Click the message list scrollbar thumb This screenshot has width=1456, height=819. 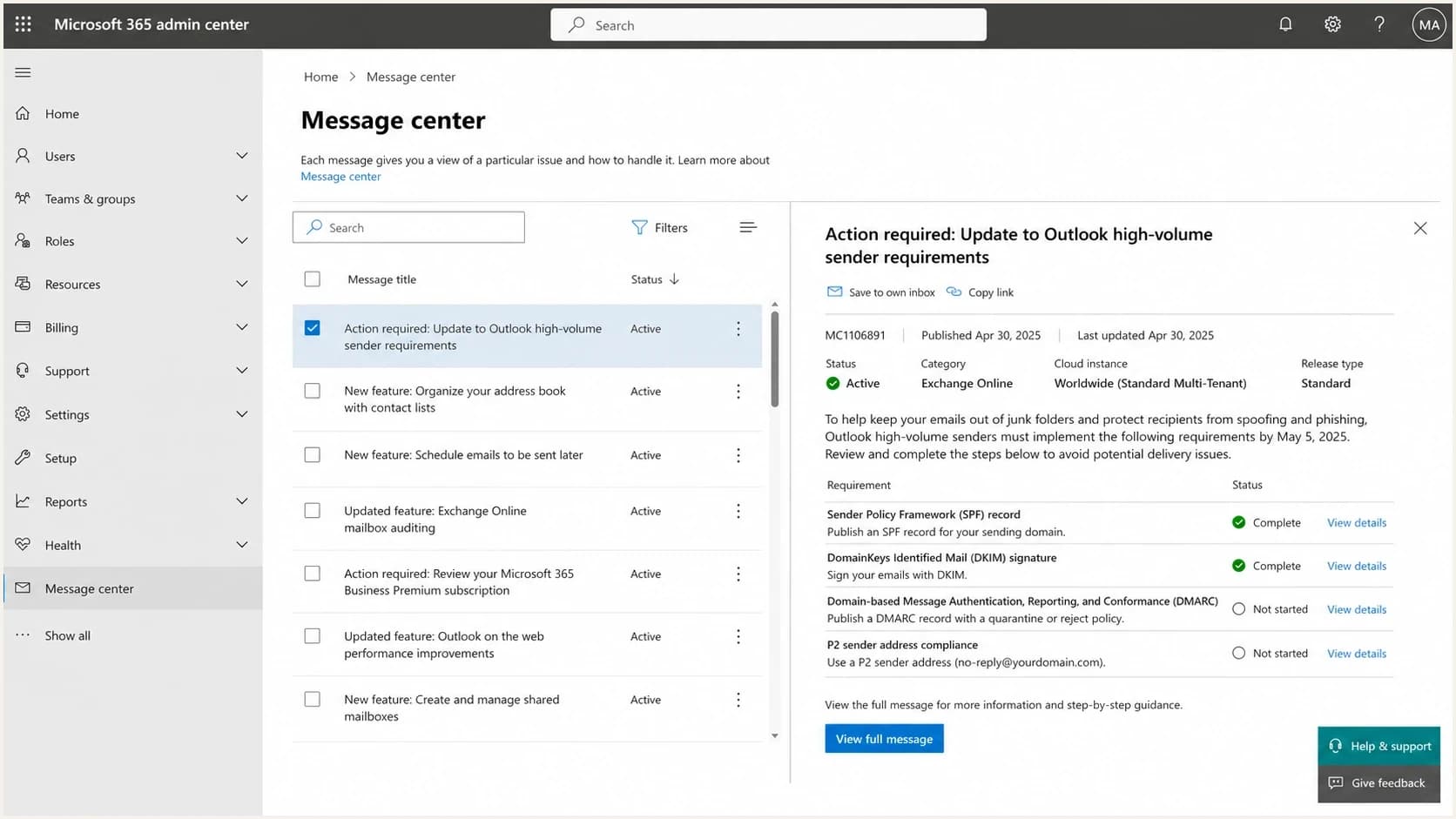tap(774, 359)
